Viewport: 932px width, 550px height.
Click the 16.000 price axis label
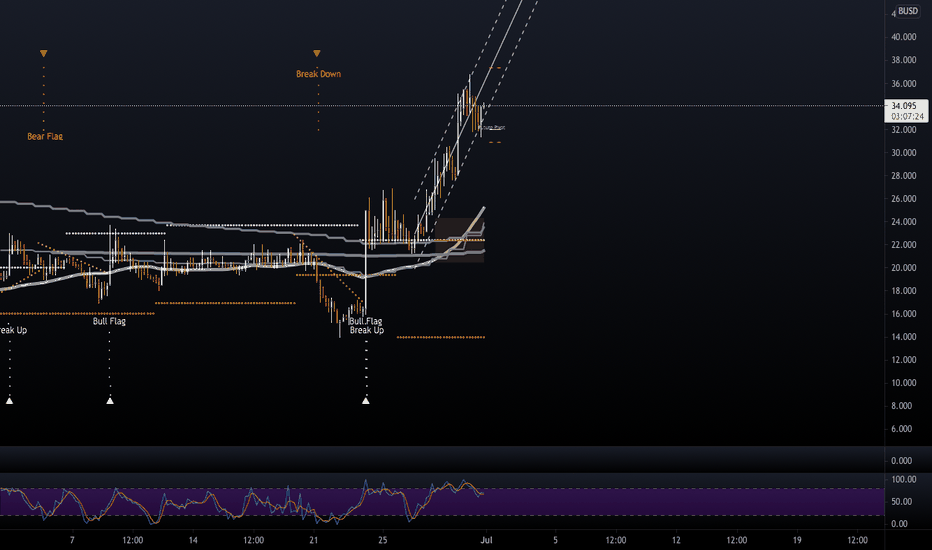point(903,314)
